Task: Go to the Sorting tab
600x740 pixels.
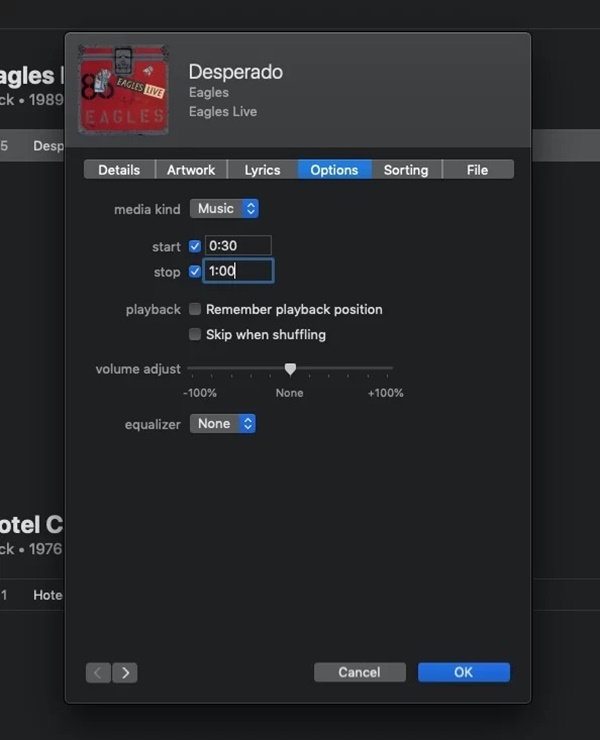Action: tap(406, 170)
